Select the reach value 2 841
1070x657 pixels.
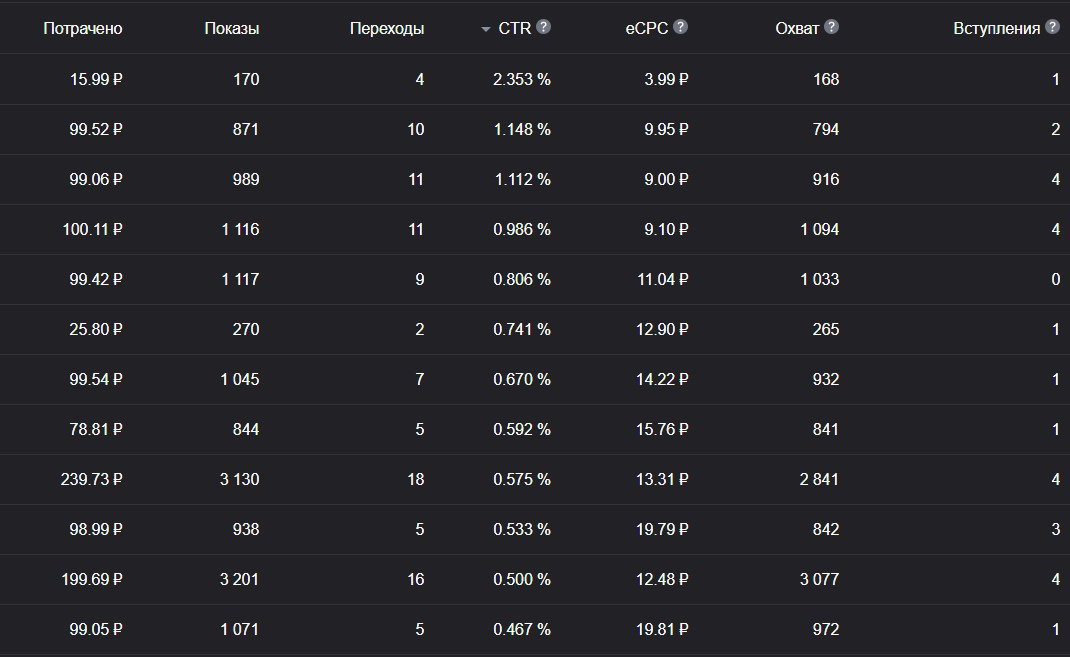(819, 480)
